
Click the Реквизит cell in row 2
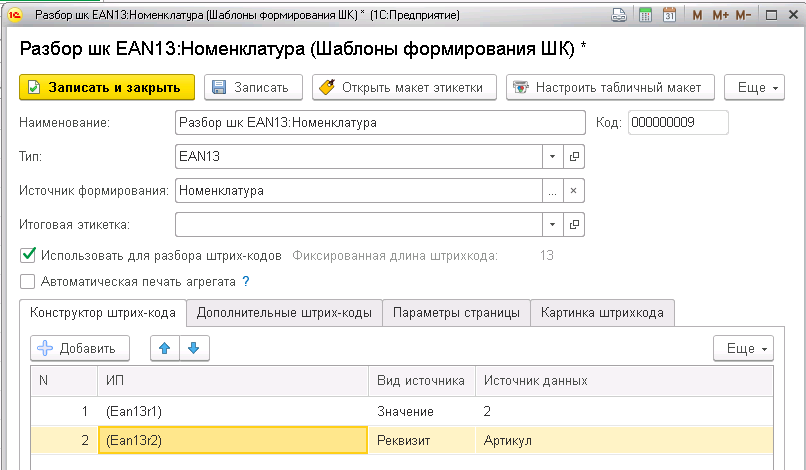click(422, 440)
